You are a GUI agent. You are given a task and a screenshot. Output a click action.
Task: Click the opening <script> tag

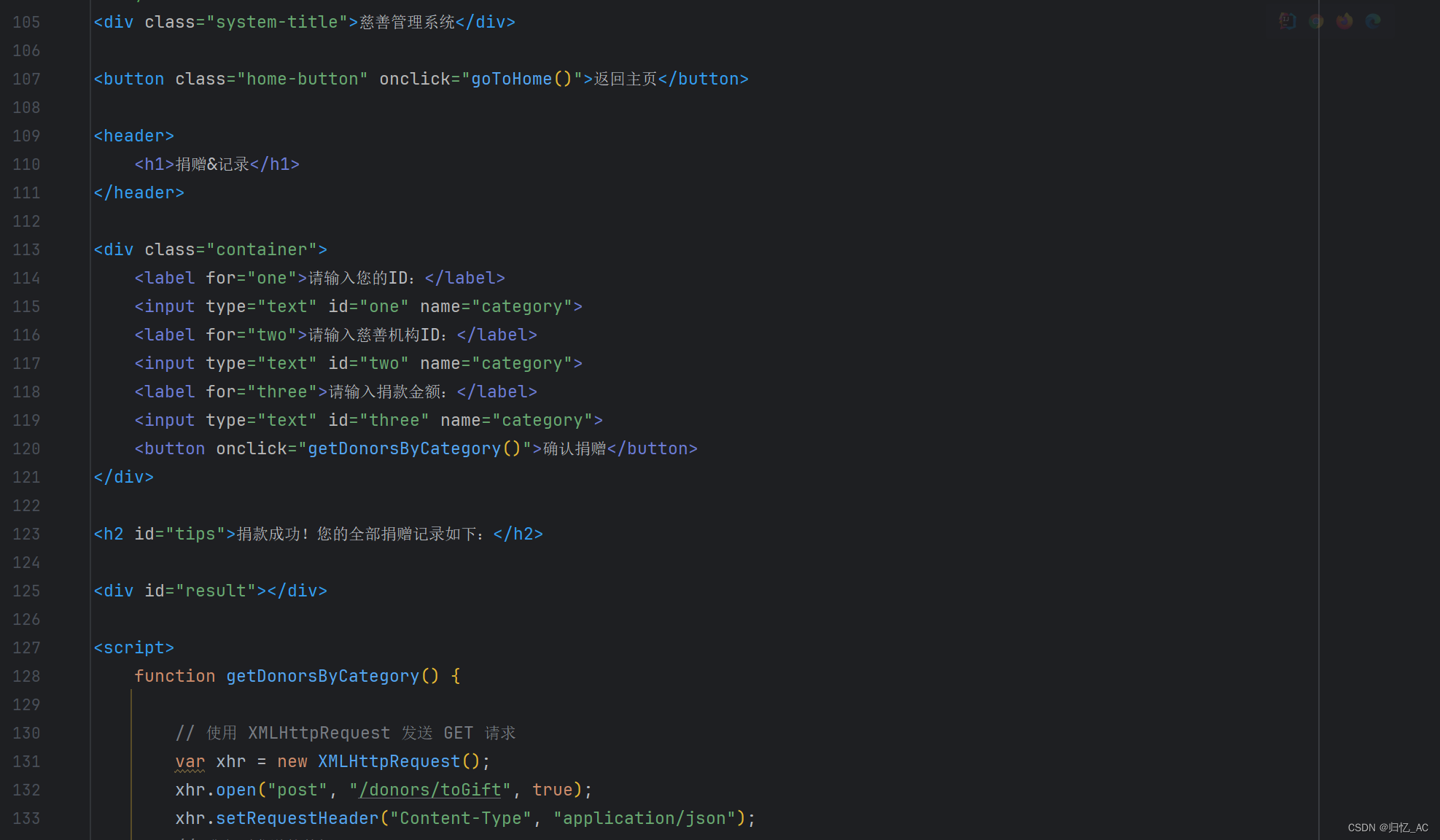(x=134, y=647)
